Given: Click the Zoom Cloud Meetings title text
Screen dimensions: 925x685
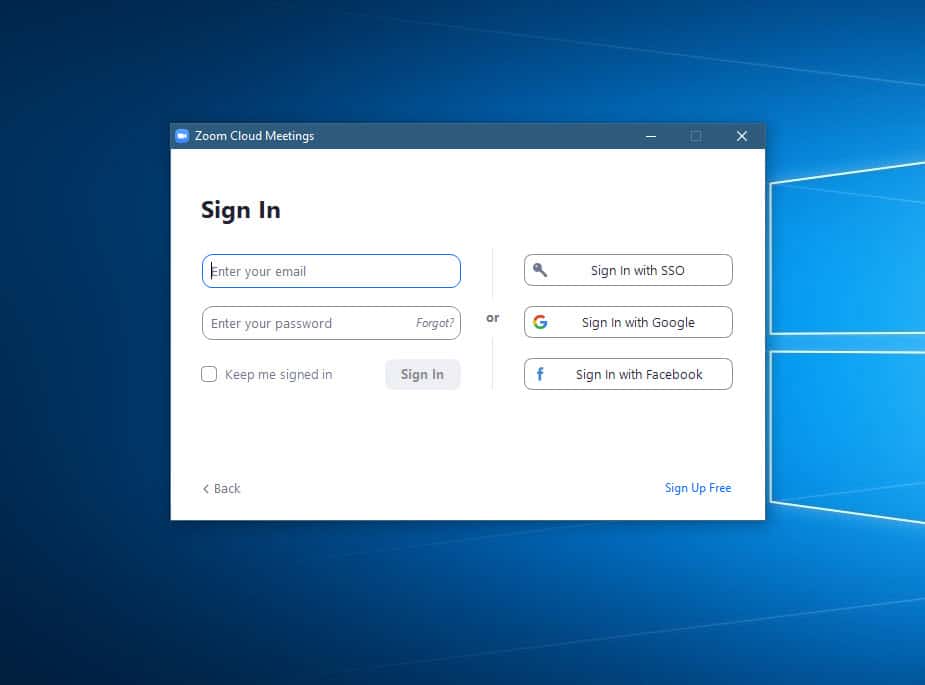Looking at the screenshot, I should pos(254,136).
